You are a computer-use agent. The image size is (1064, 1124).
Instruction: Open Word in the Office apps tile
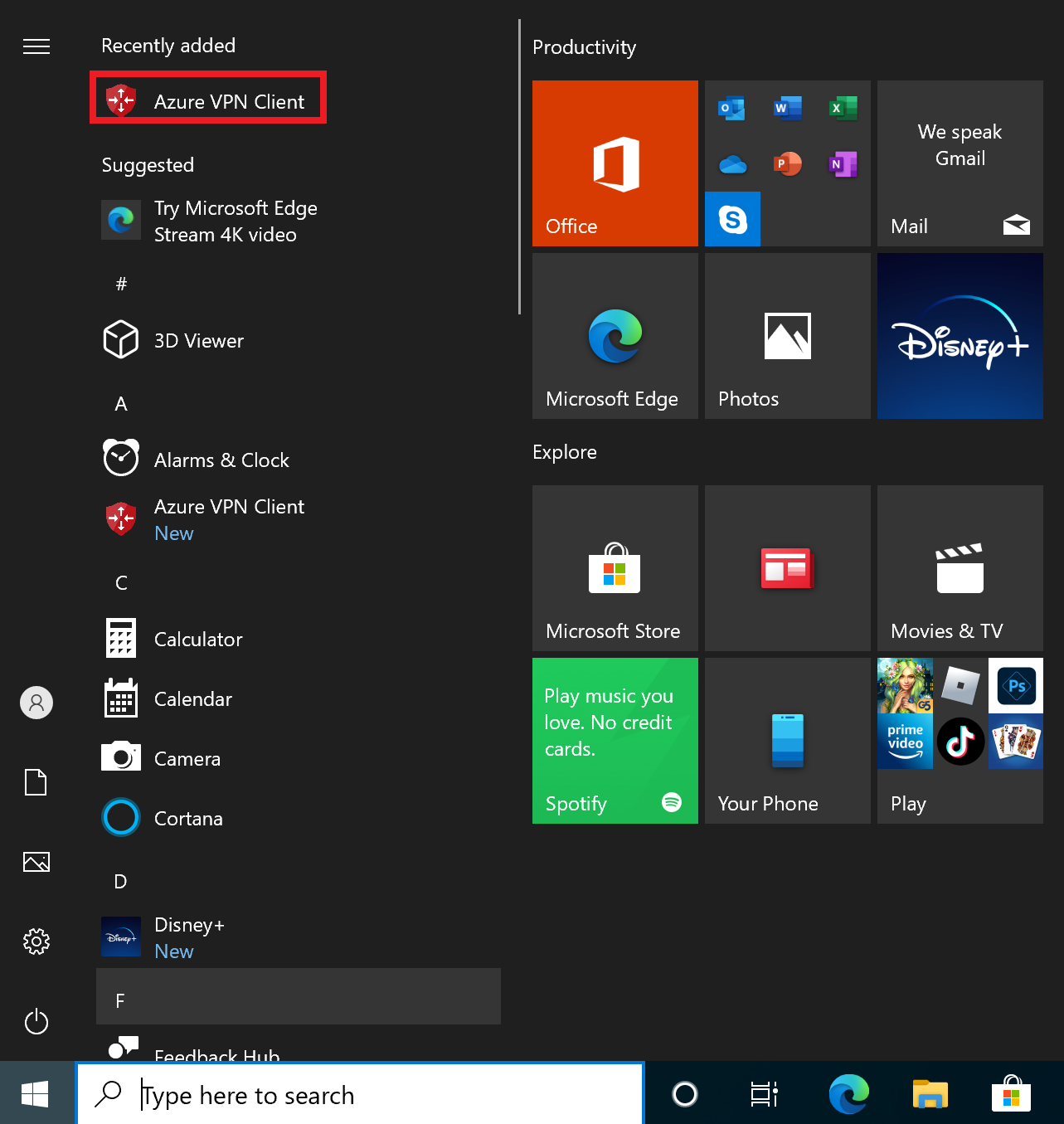point(788,108)
